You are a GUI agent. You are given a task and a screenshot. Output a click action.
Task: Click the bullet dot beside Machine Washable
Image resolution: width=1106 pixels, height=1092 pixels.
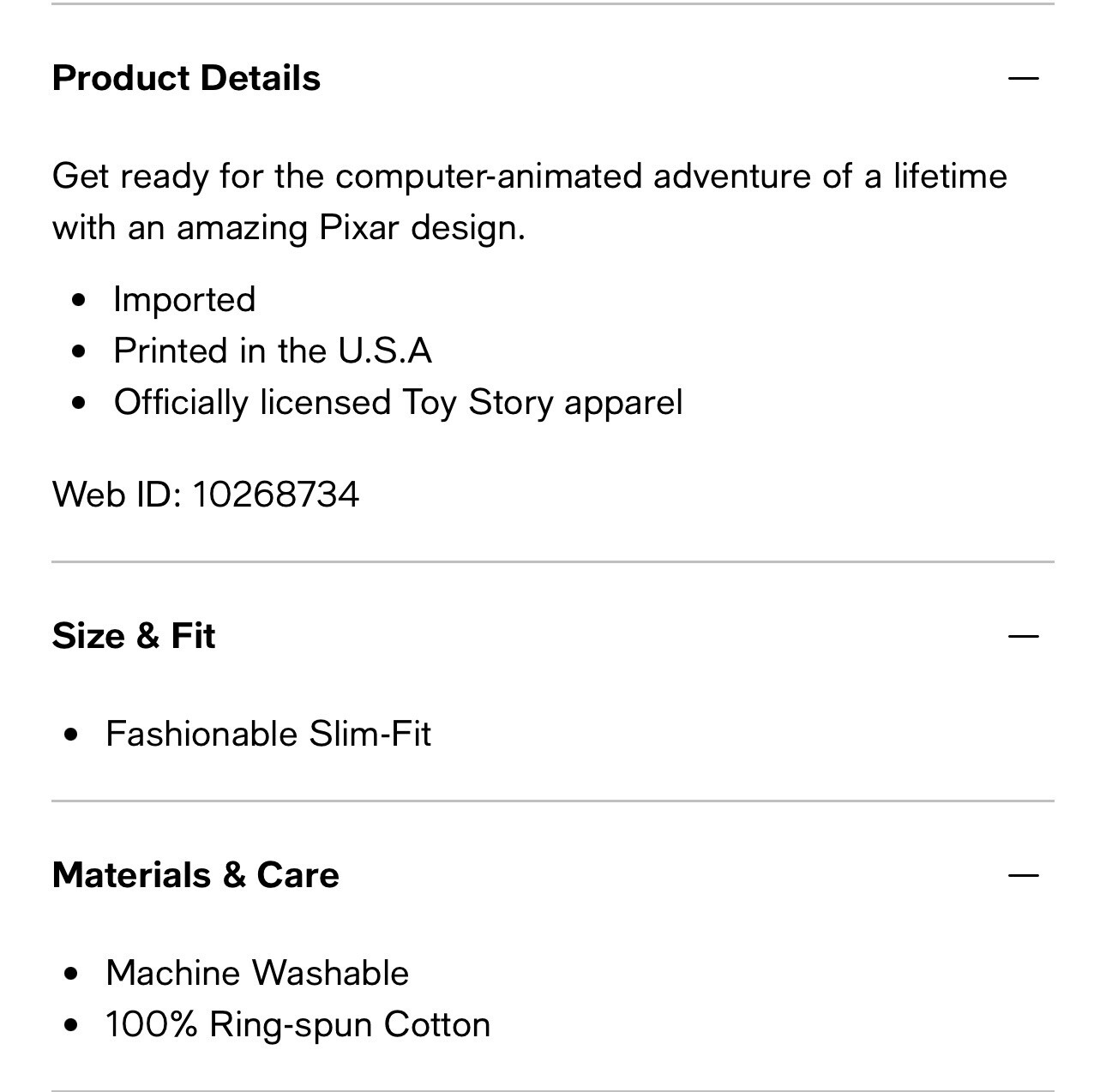click(71, 974)
